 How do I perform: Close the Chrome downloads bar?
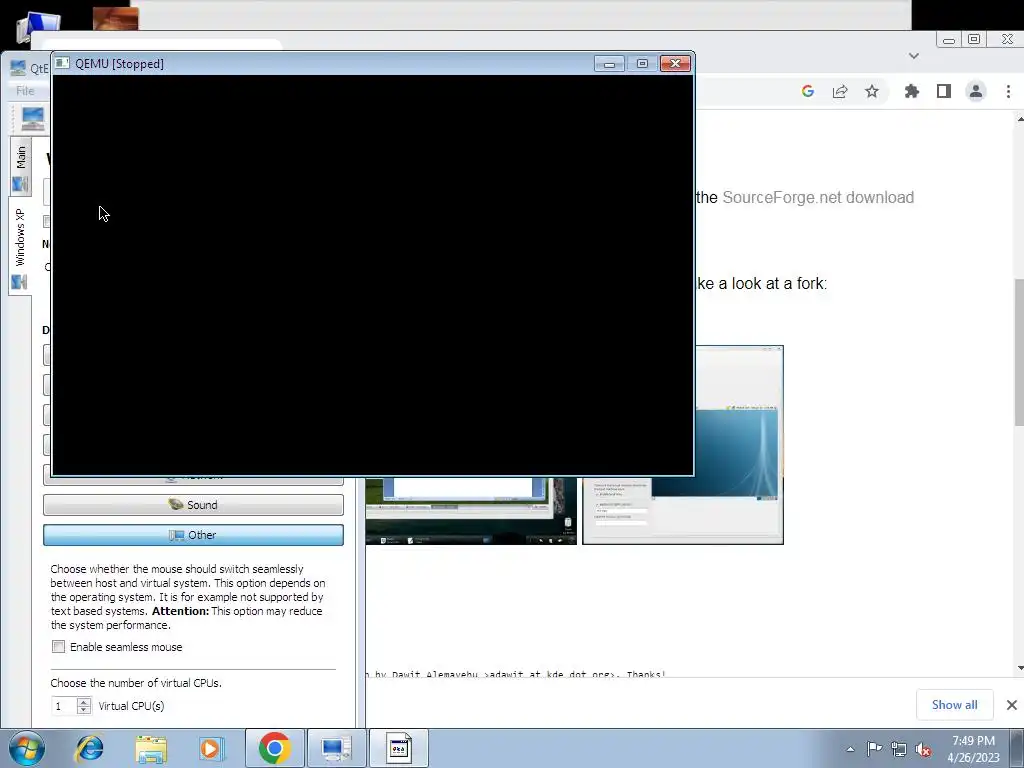coord(1012,705)
